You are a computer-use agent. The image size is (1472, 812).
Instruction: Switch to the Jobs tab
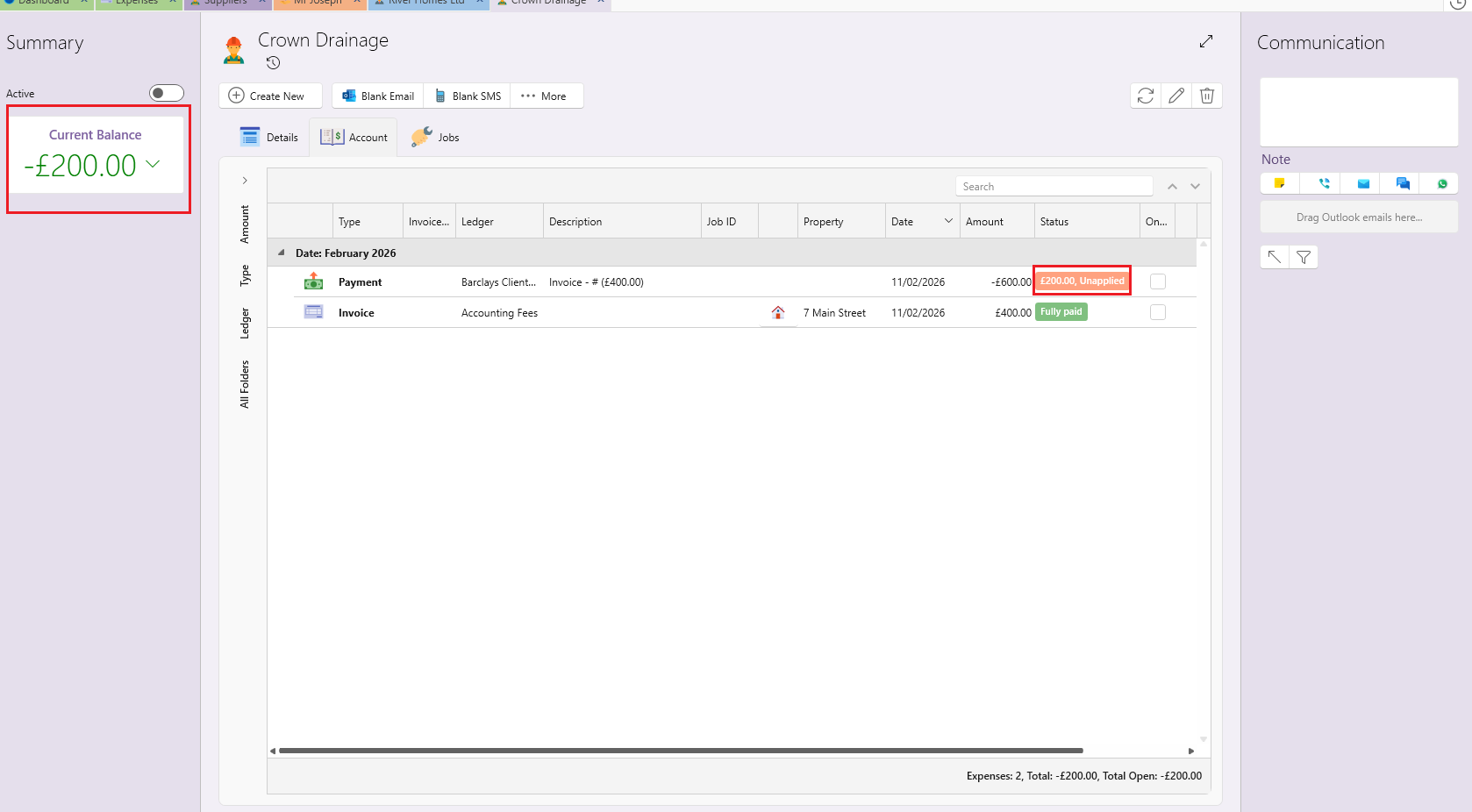click(x=435, y=138)
